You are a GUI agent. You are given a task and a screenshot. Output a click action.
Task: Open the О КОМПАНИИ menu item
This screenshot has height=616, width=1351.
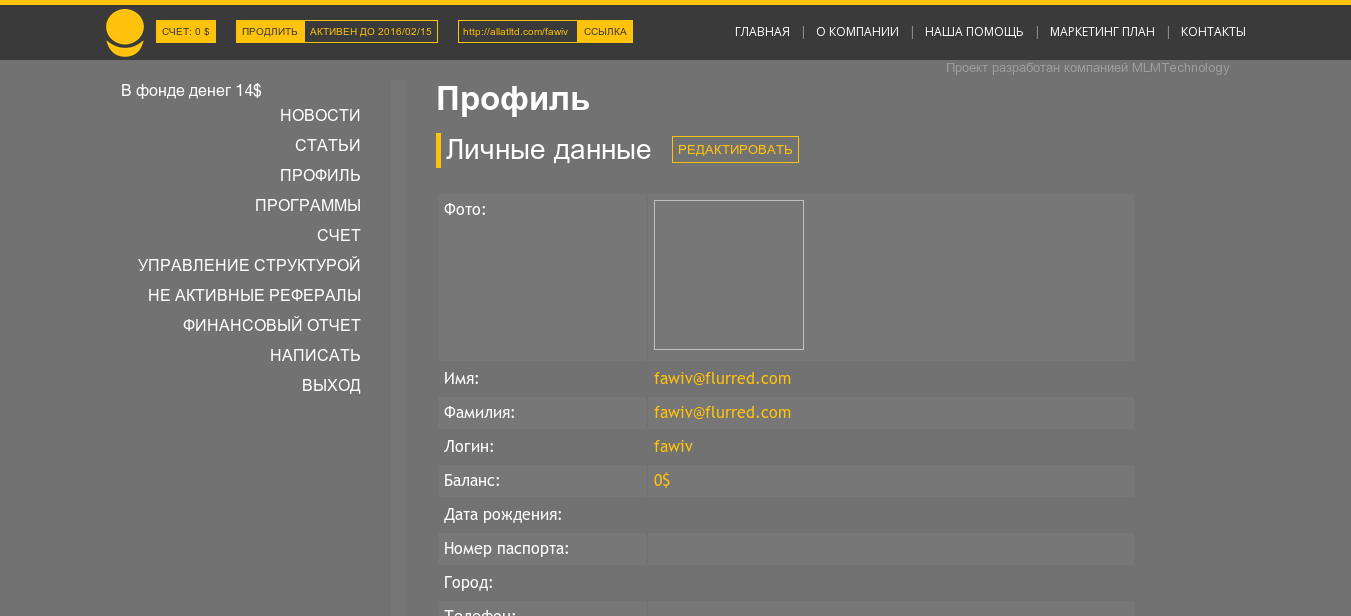coord(857,32)
